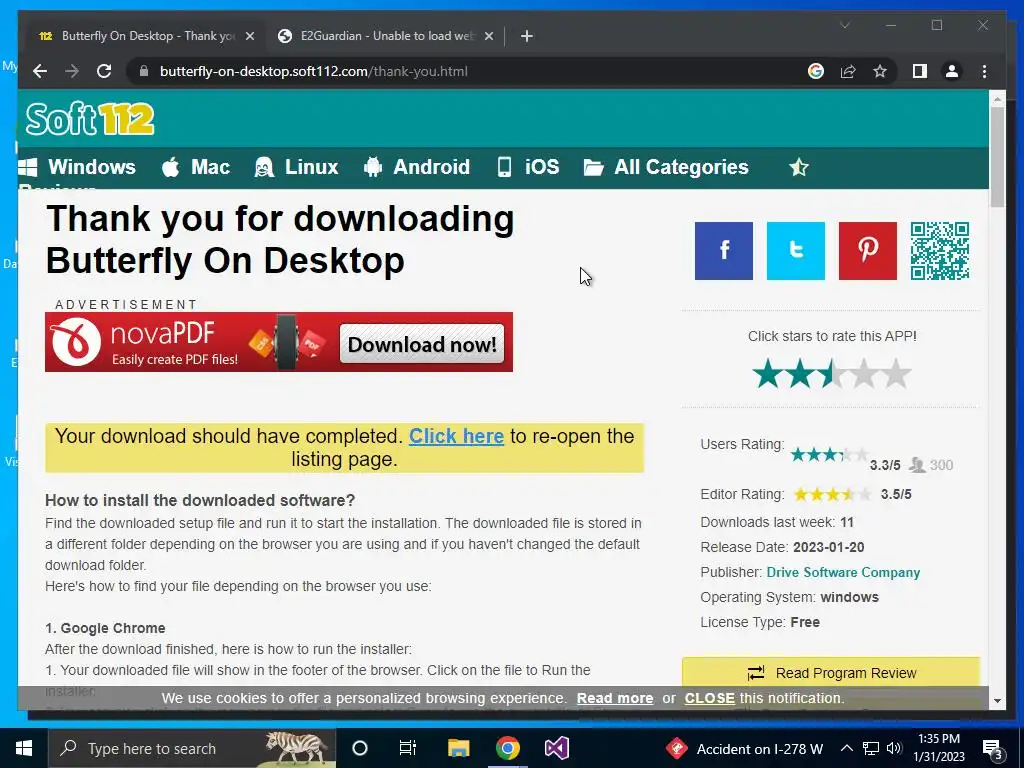Screen dimensions: 1024x768
Task: Open Task View
Action: [x=408, y=748]
